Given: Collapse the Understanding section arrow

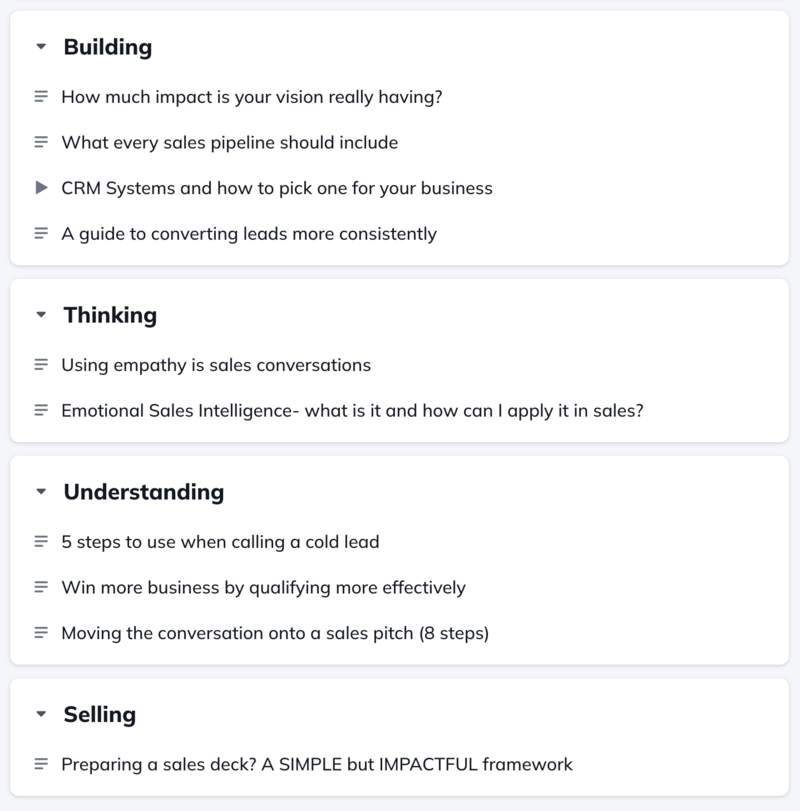Looking at the screenshot, I should tap(41, 491).
